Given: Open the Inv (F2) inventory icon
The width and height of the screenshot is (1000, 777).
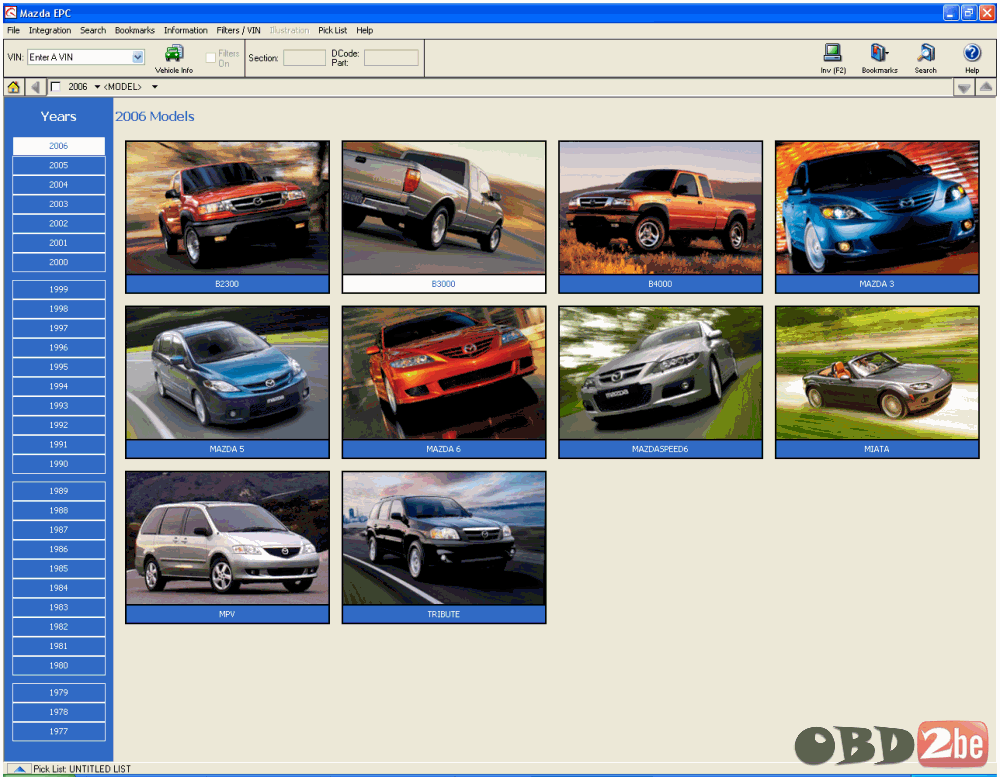Looking at the screenshot, I should tap(833, 59).
